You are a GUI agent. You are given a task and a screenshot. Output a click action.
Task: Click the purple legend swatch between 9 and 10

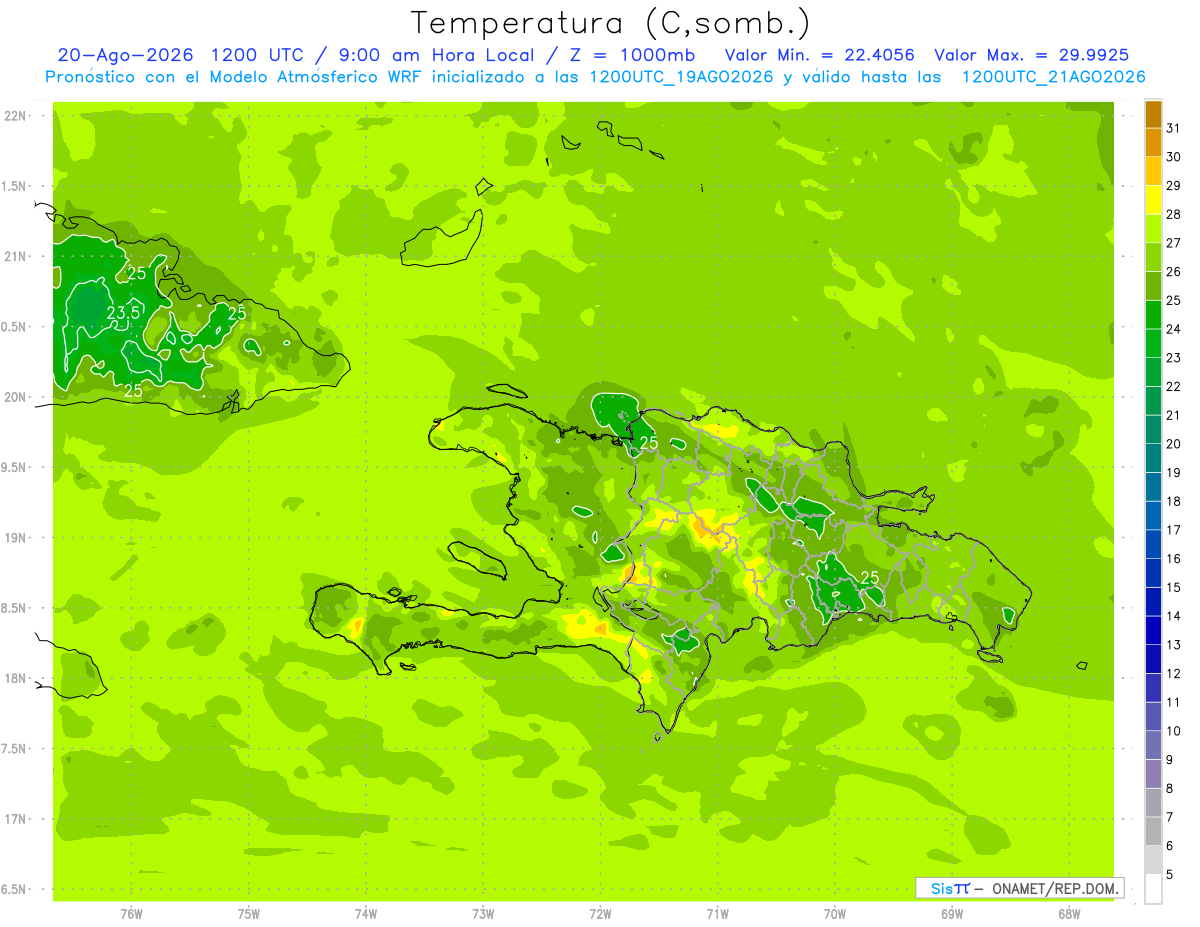[x=1153, y=745]
